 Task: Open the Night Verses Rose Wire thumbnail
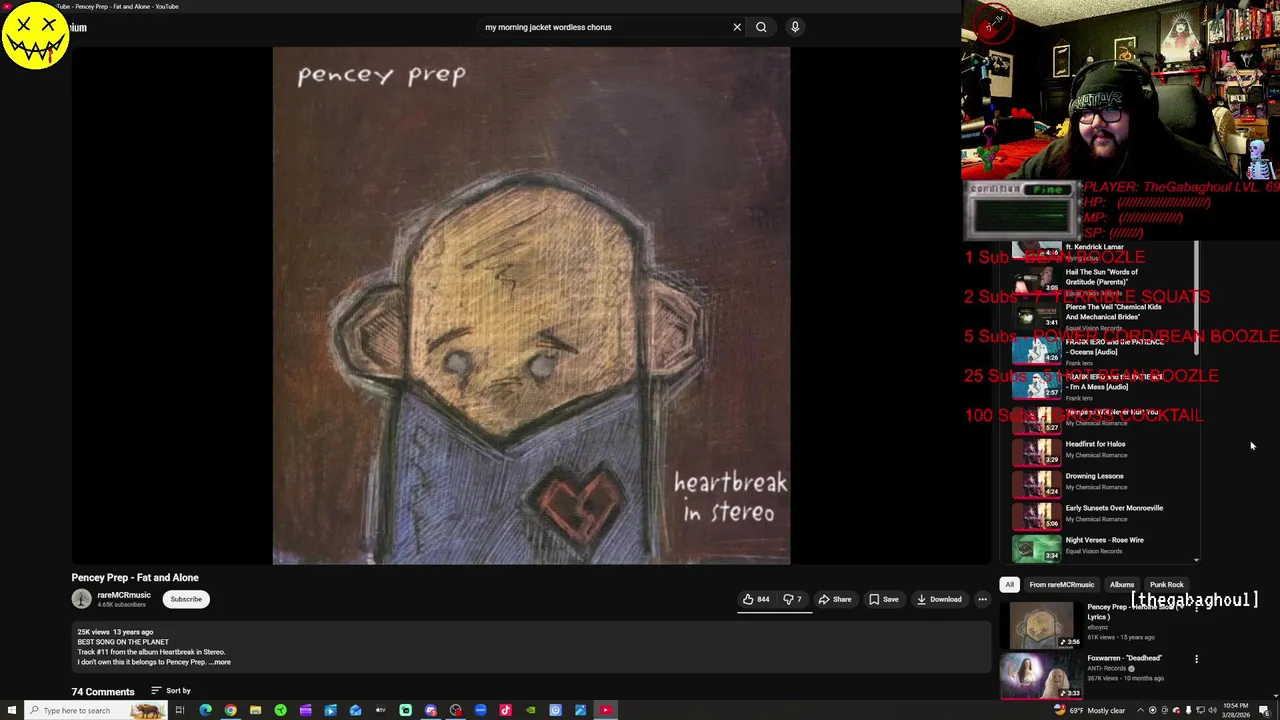(1036, 549)
